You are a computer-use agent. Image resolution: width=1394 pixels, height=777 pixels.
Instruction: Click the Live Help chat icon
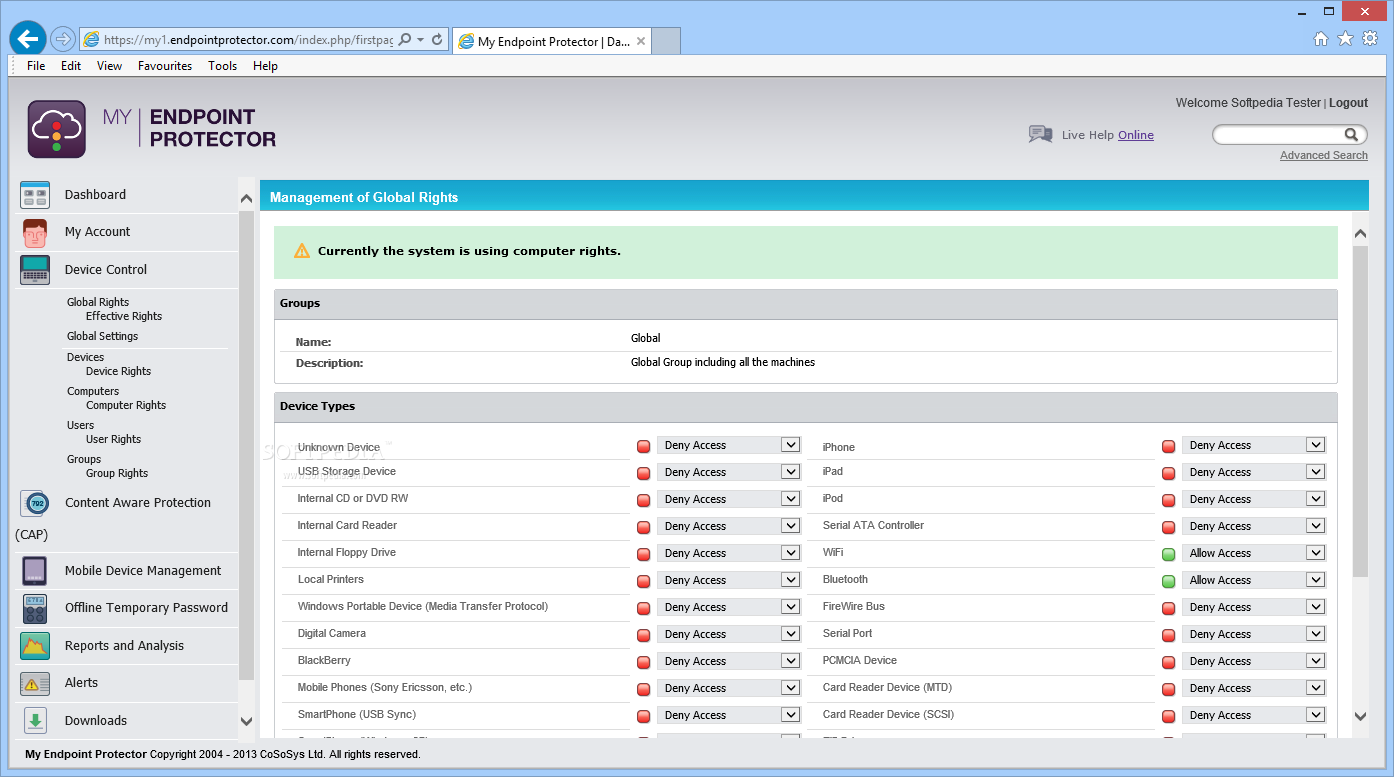(1040, 134)
